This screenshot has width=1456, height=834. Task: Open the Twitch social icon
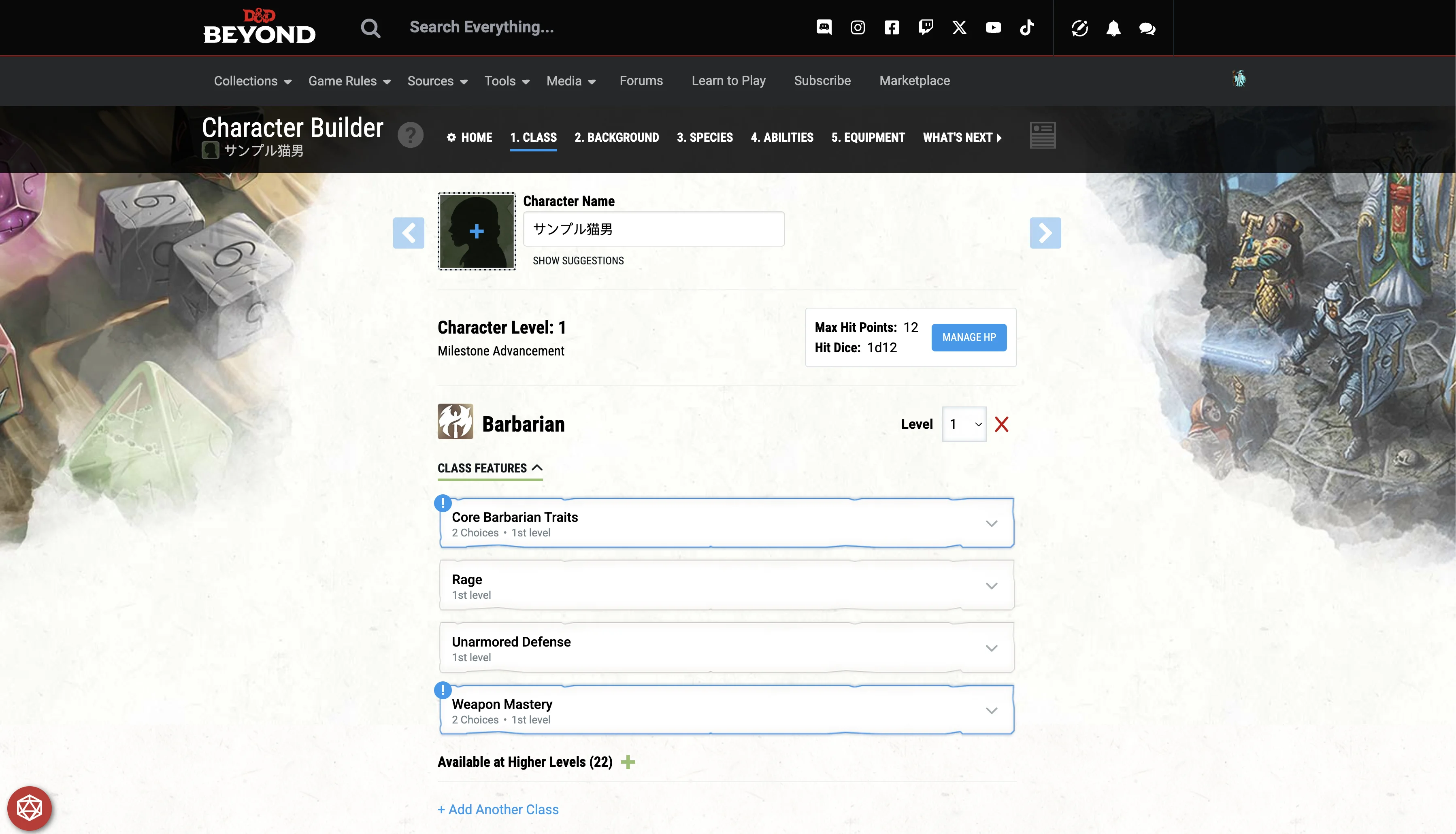click(x=926, y=28)
